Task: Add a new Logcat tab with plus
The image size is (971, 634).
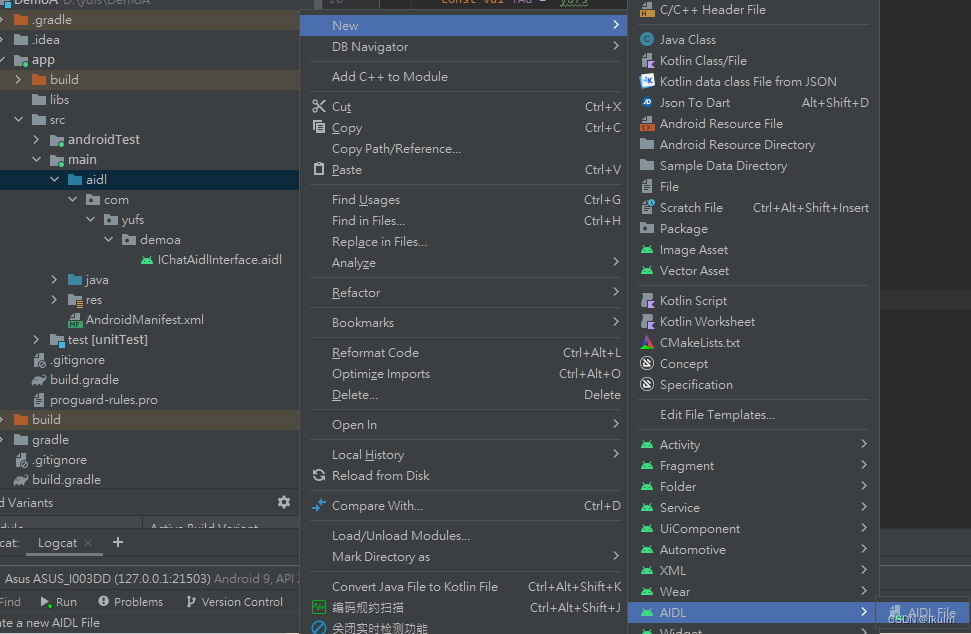Action: [x=118, y=542]
